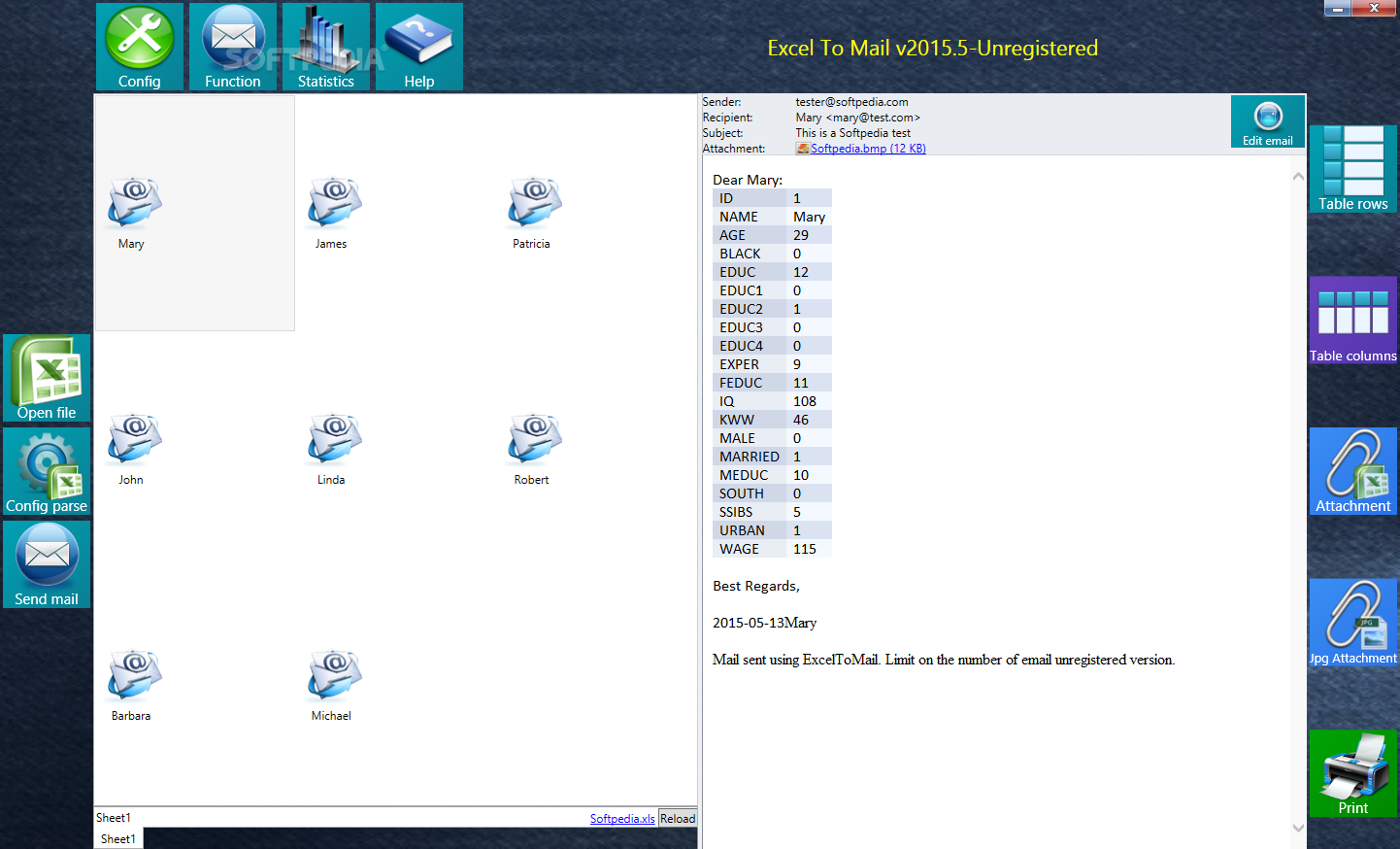This screenshot has height=849, width=1400.
Task: Click the MEDUC value 10
Action: [801, 475]
